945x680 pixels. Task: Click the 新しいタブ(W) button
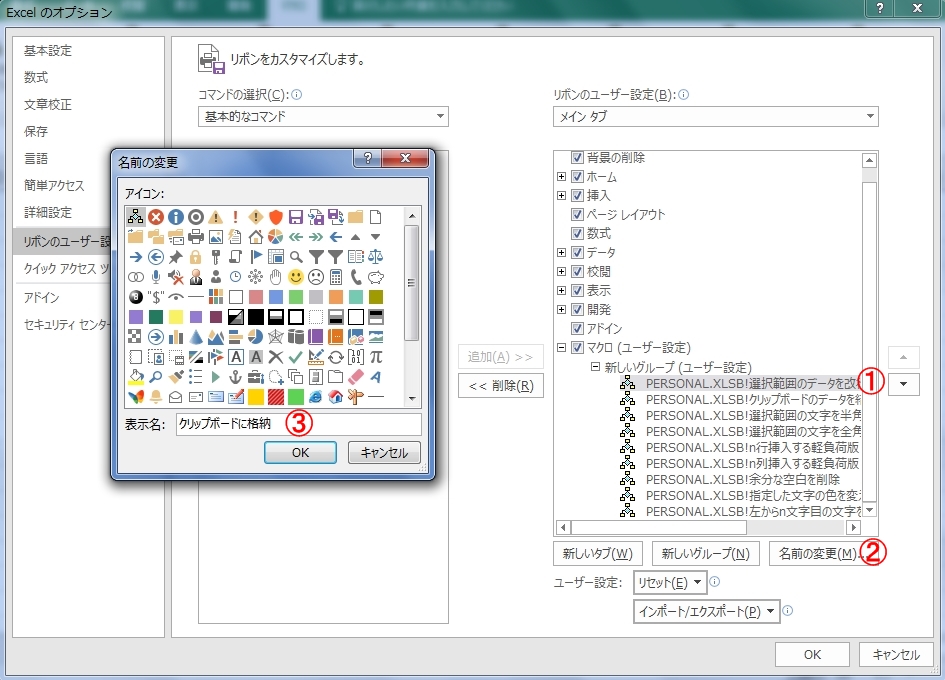click(597, 553)
